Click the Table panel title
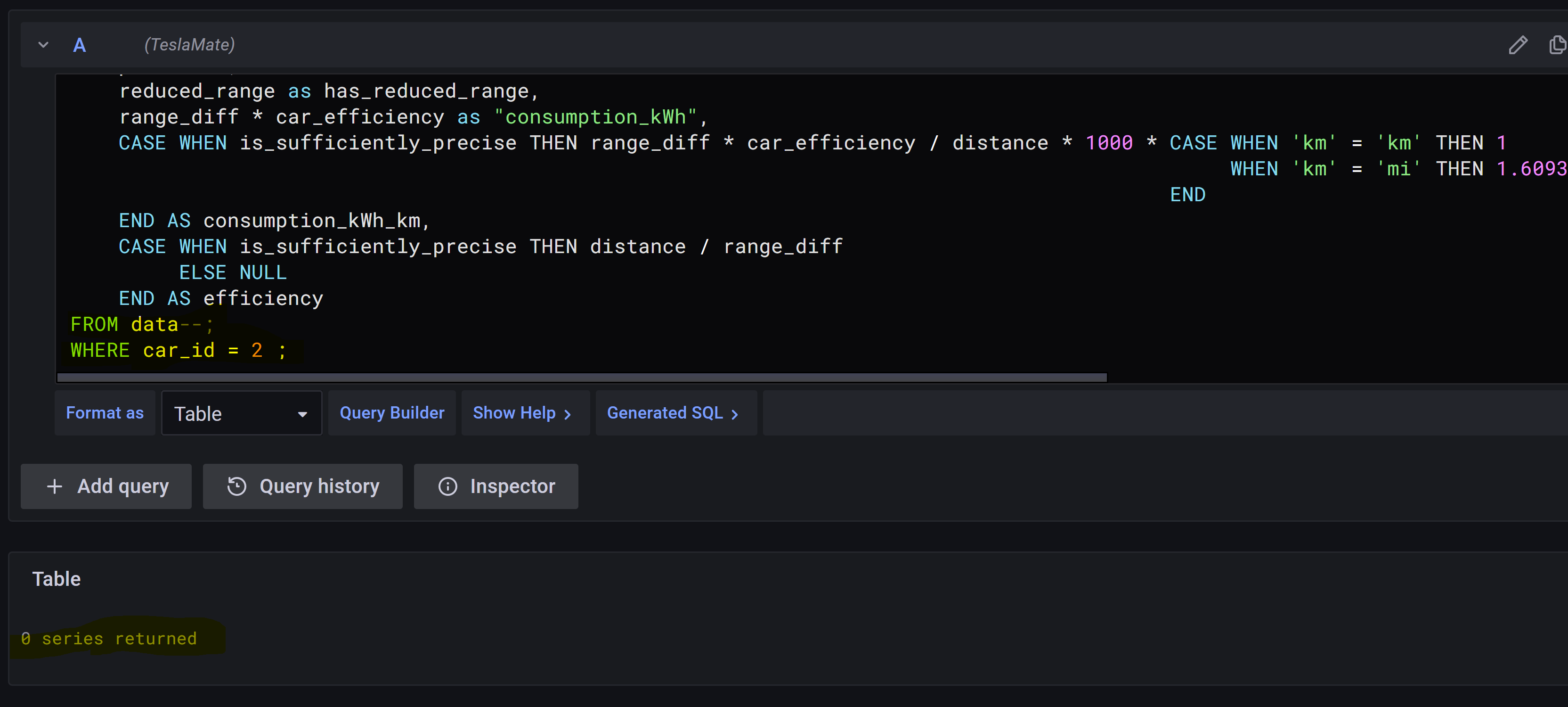1568x707 pixels. [x=56, y=579]
